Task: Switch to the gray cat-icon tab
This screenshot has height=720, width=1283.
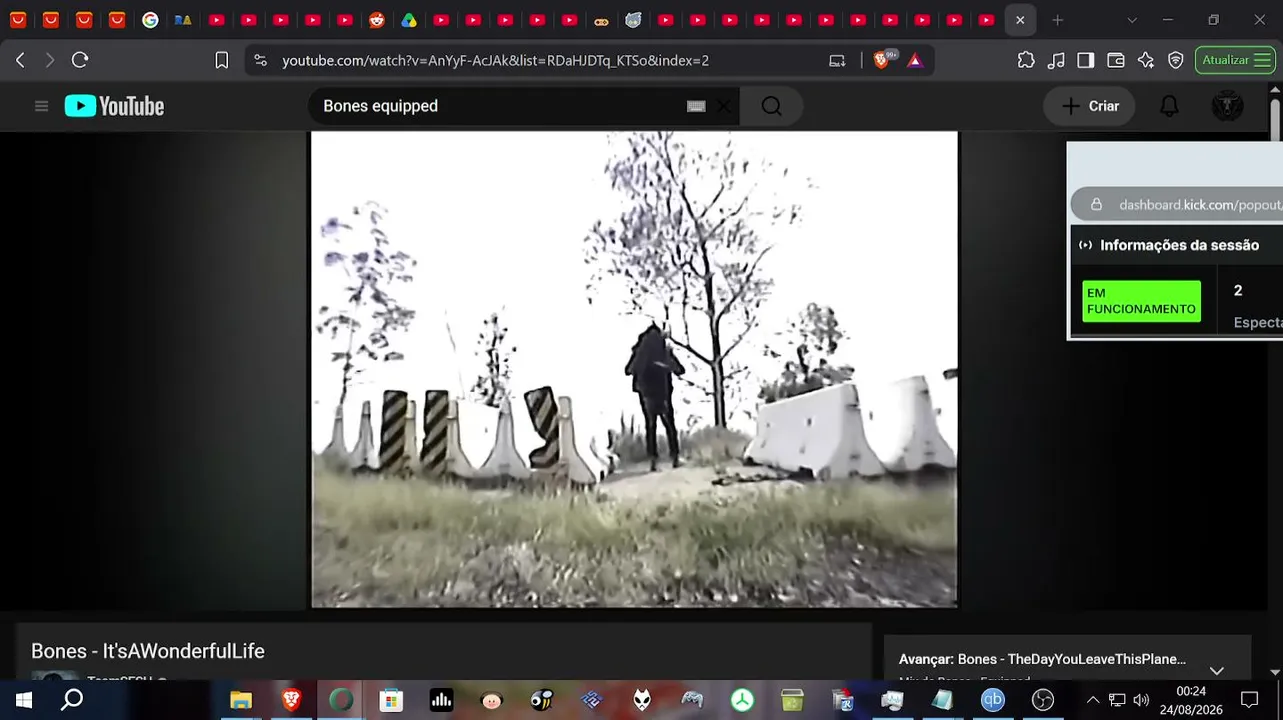Action: coord(633,20)
